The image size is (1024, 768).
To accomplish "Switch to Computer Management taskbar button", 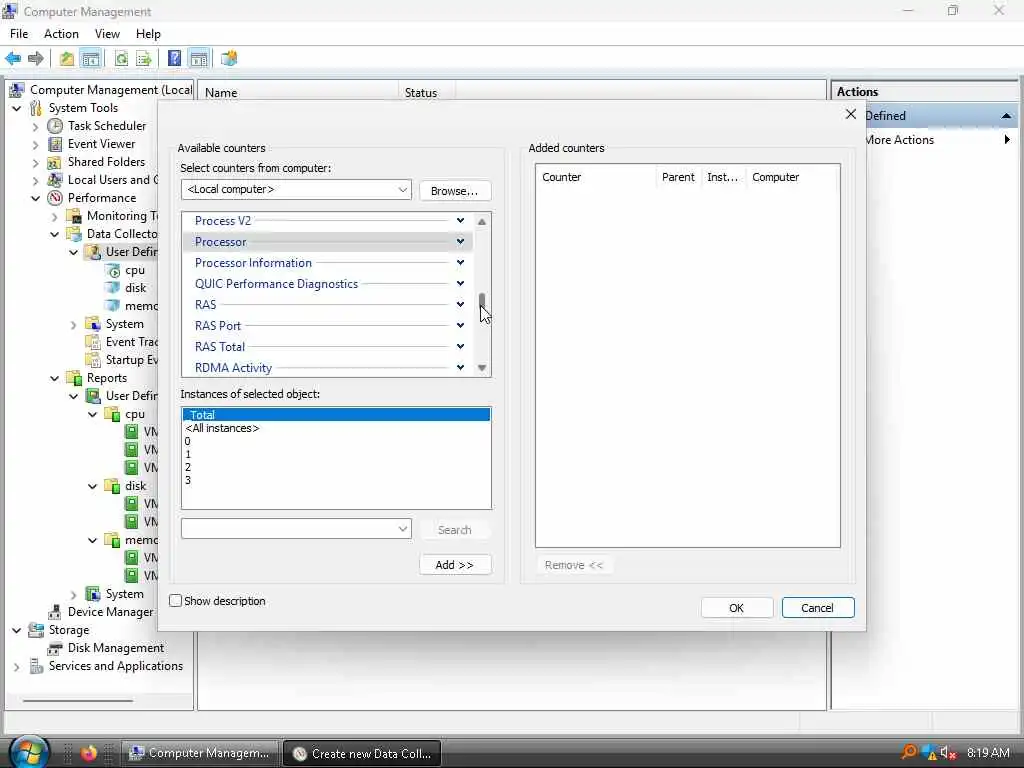I will coord(200,753).
